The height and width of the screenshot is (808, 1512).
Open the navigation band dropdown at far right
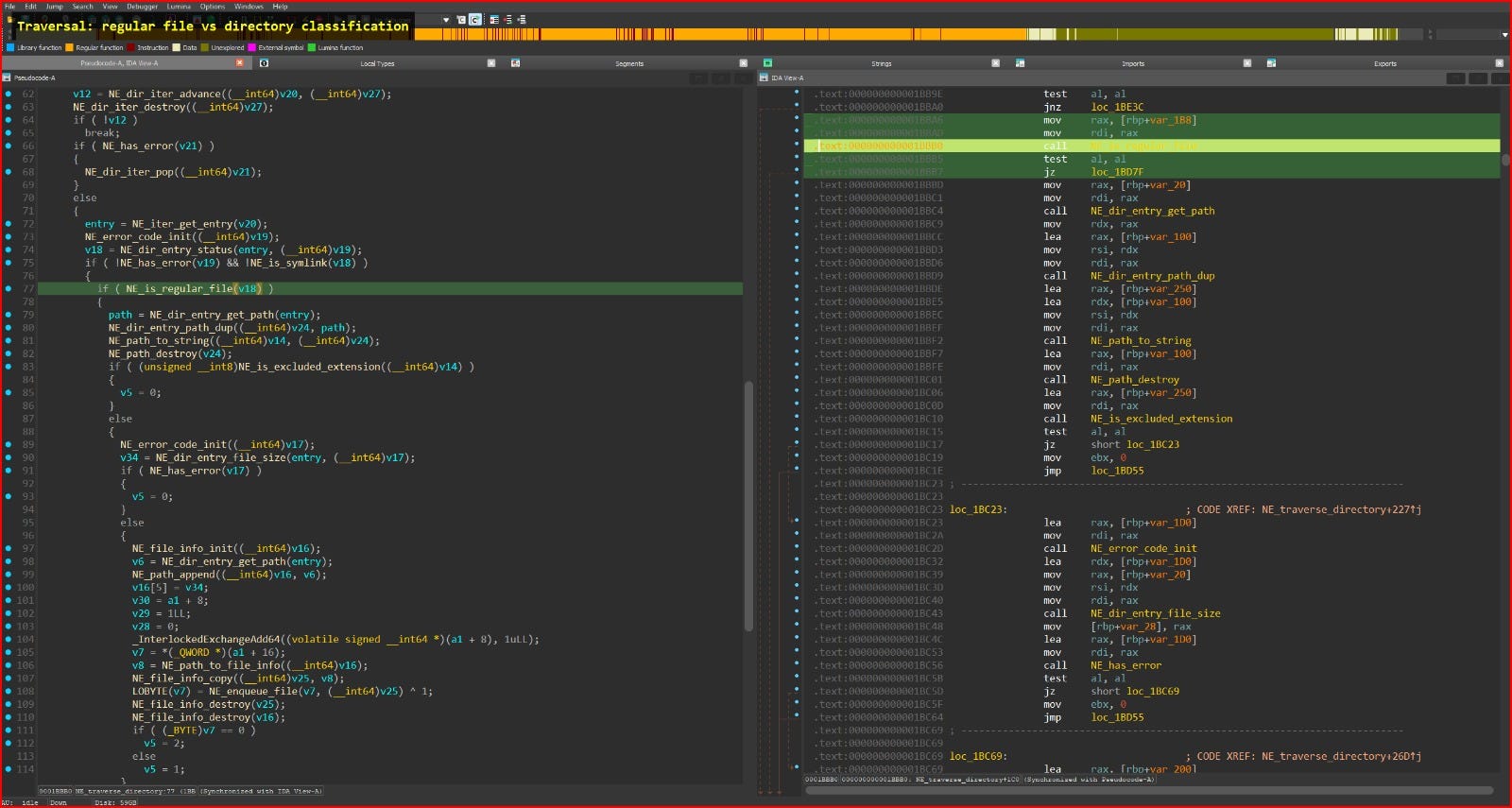coord(1504,34)
